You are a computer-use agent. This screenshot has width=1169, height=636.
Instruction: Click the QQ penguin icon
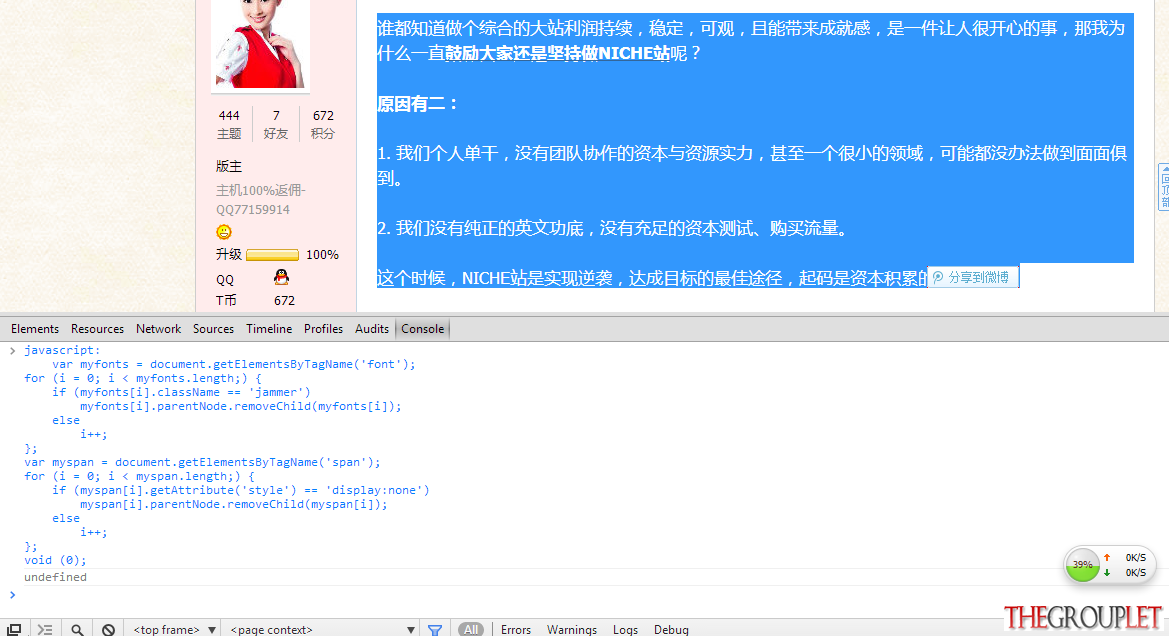(281, 277)
